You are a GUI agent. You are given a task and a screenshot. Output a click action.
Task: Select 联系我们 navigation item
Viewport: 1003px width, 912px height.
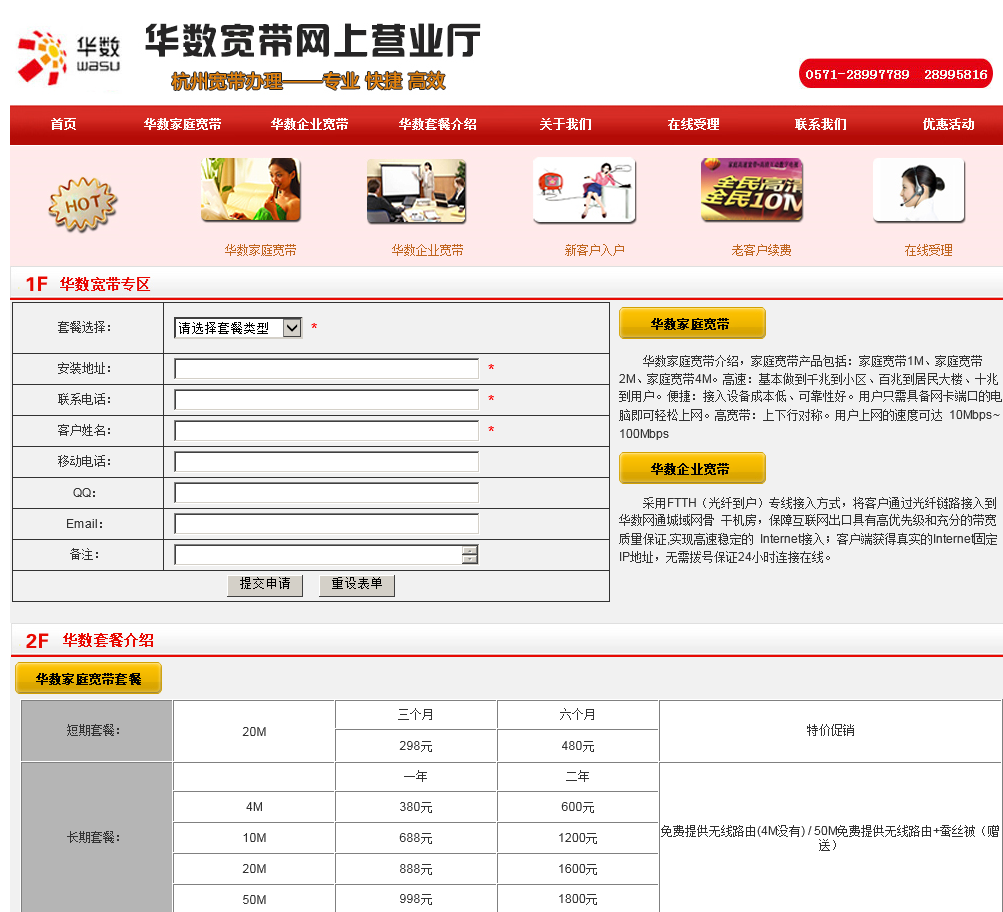click(x=821, y=124)
